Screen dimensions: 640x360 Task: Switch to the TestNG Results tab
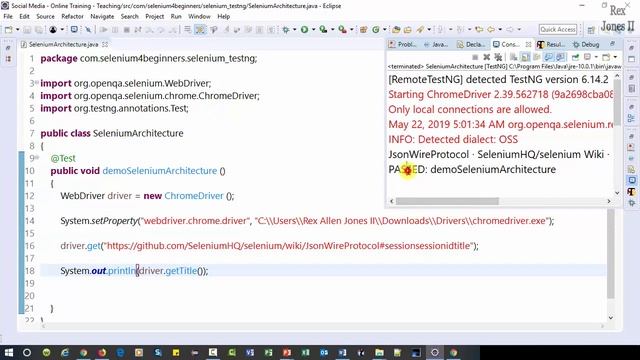(x=551, y=44)
